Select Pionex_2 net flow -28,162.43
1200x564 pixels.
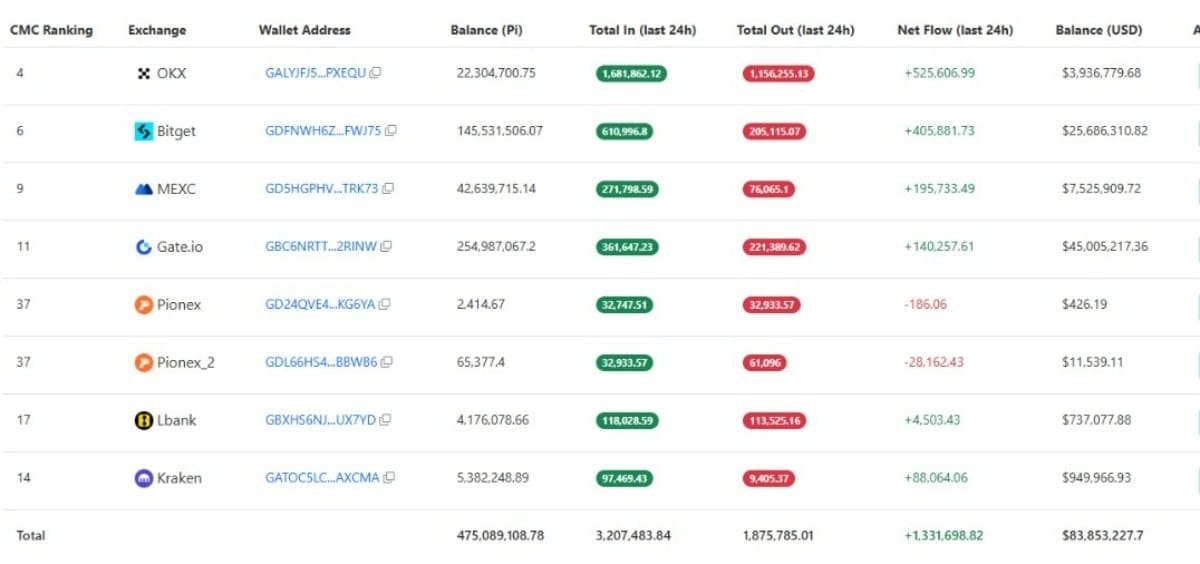(x=933, y=363)
